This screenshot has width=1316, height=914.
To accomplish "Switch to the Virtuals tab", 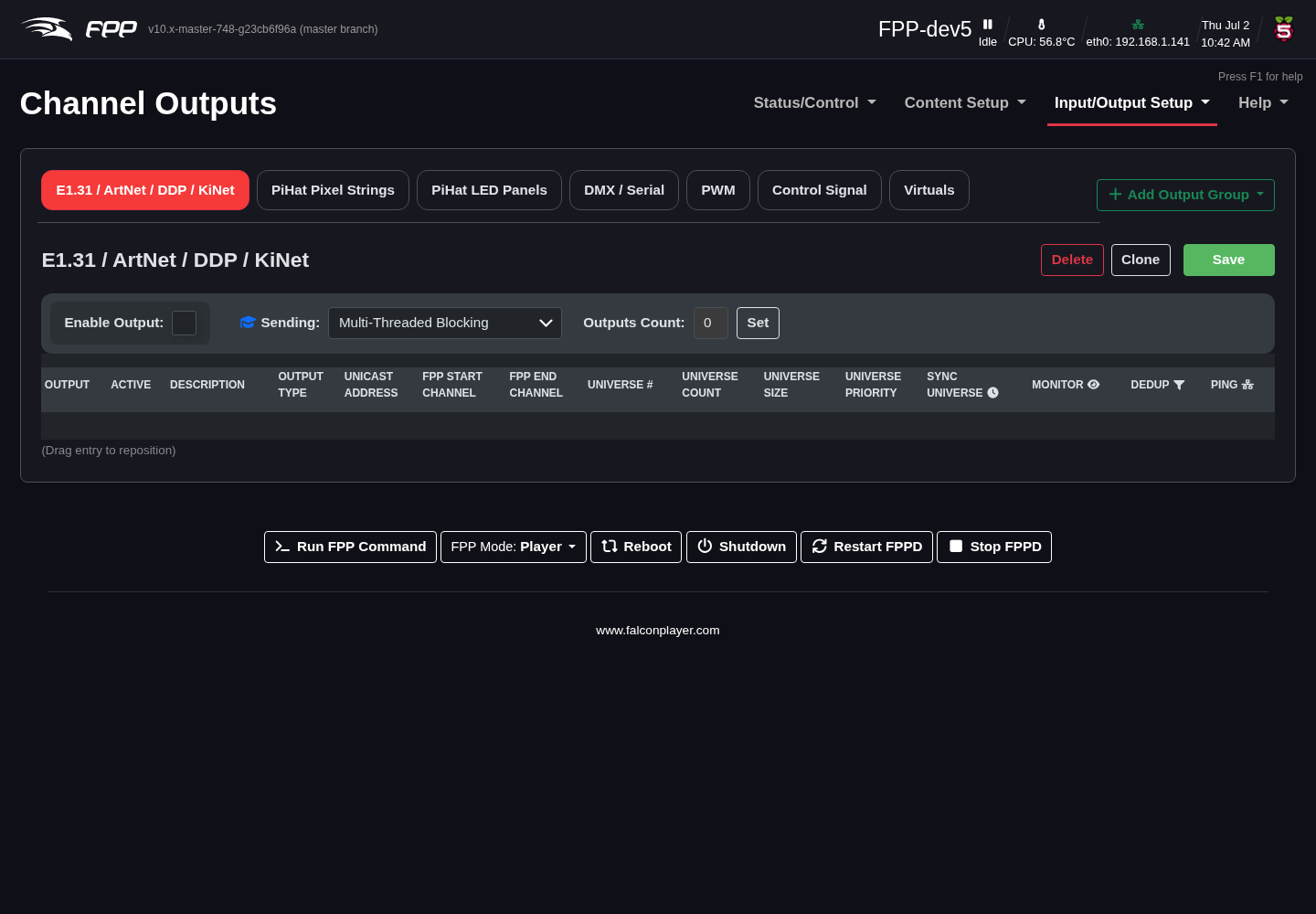I will tap(929, 190).
